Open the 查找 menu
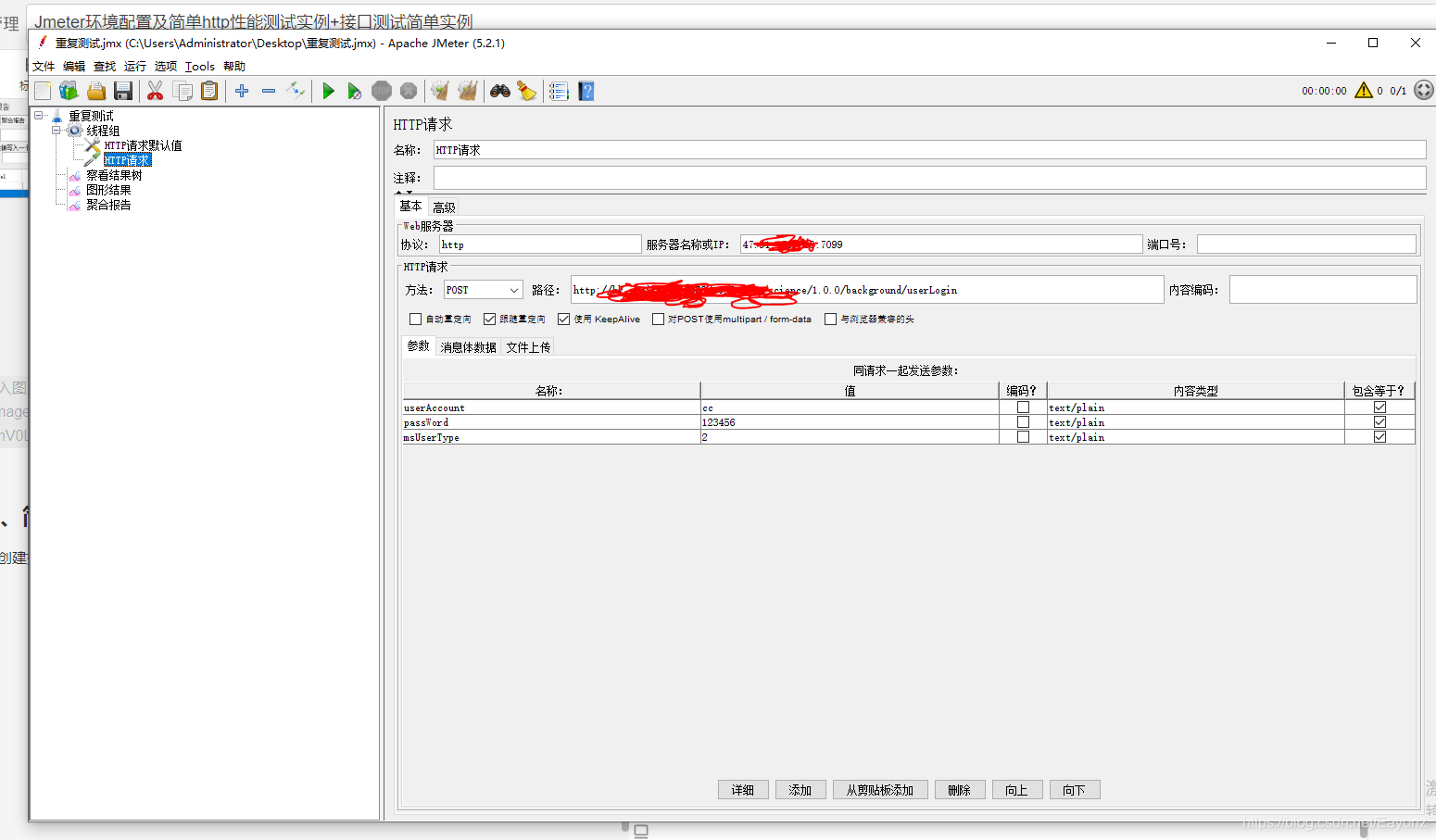Viewport: 1436px width, 840px height. pos(105,67)
